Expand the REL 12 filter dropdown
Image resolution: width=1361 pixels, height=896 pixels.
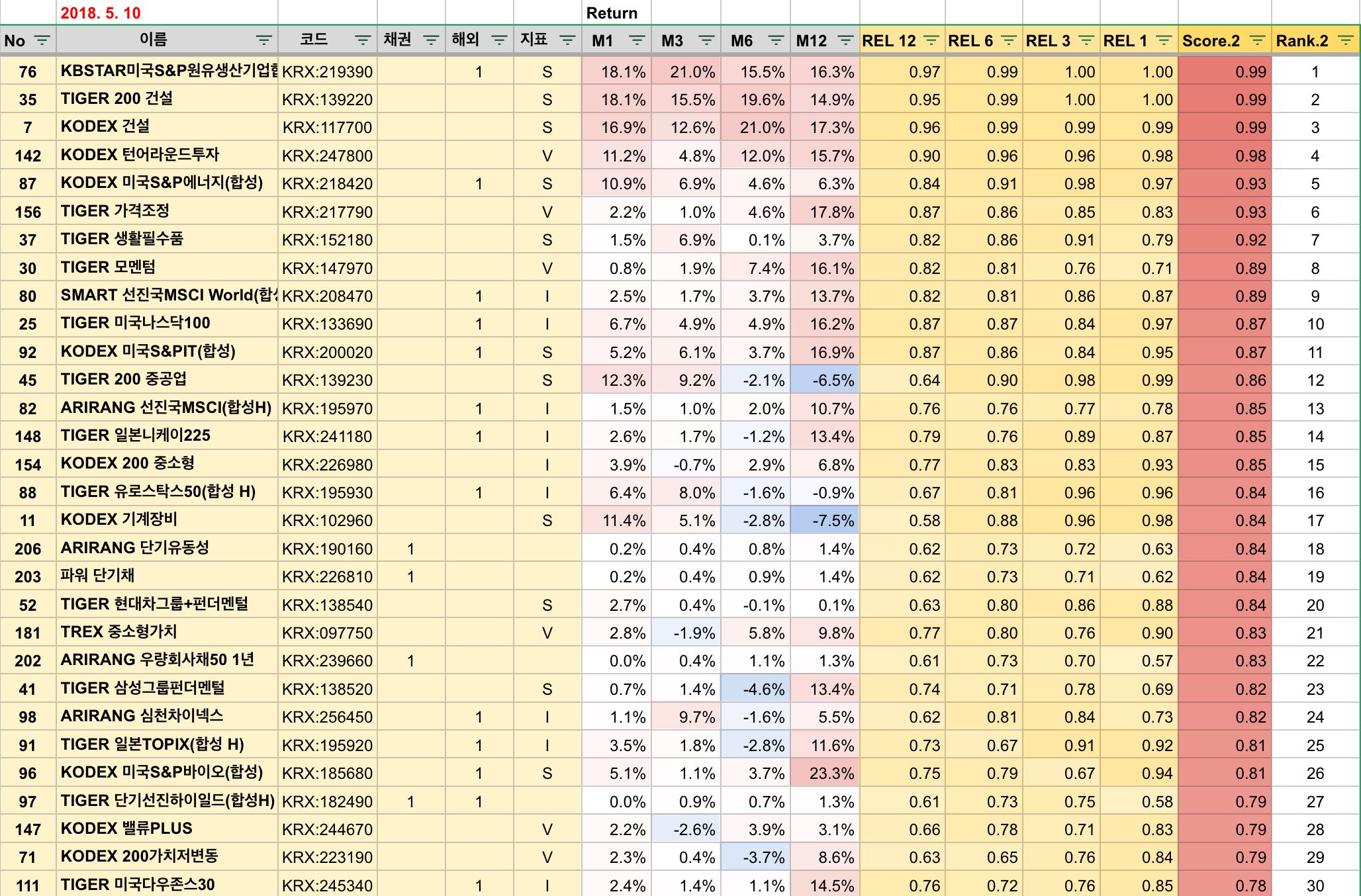[x=931, y=40]
